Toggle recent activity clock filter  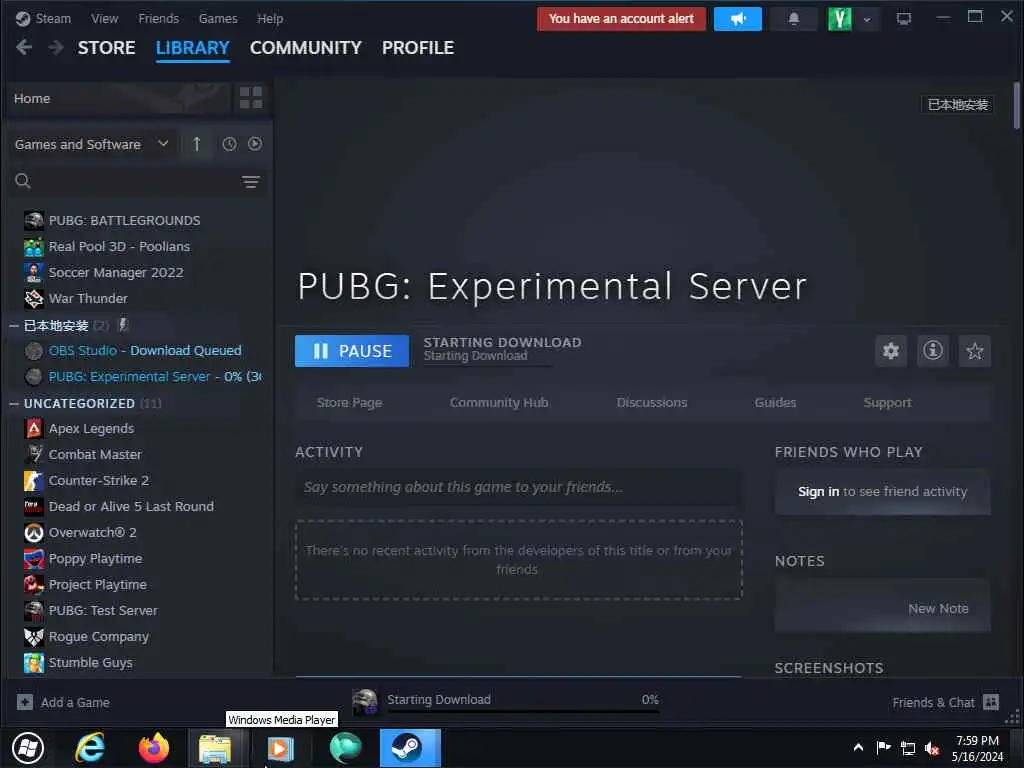pos(229,144)
